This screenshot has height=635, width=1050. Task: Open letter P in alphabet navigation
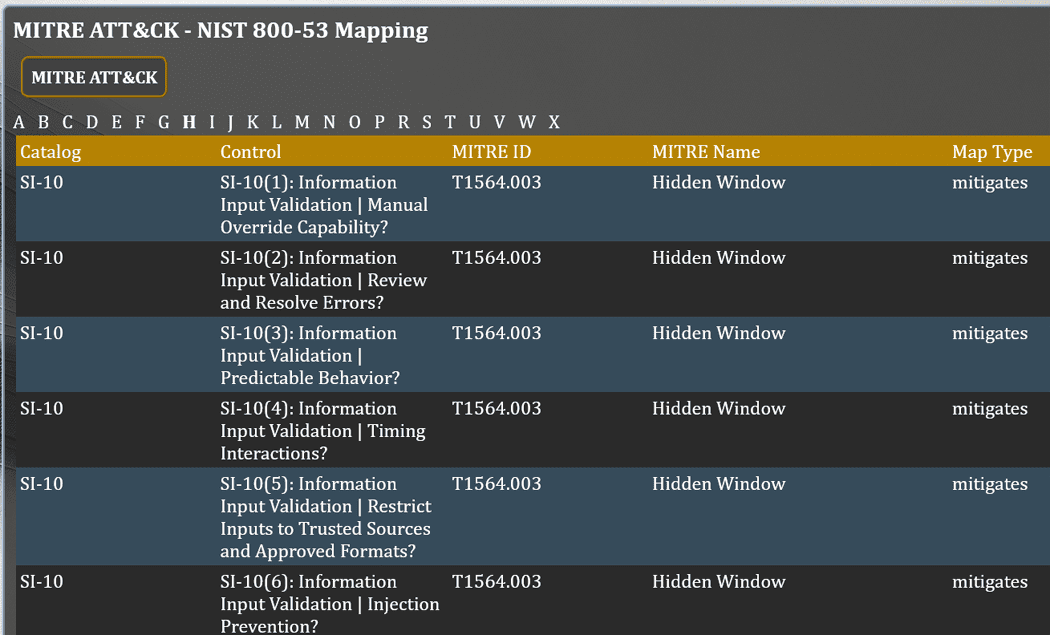pyautogui.click(x=380, y=123)
